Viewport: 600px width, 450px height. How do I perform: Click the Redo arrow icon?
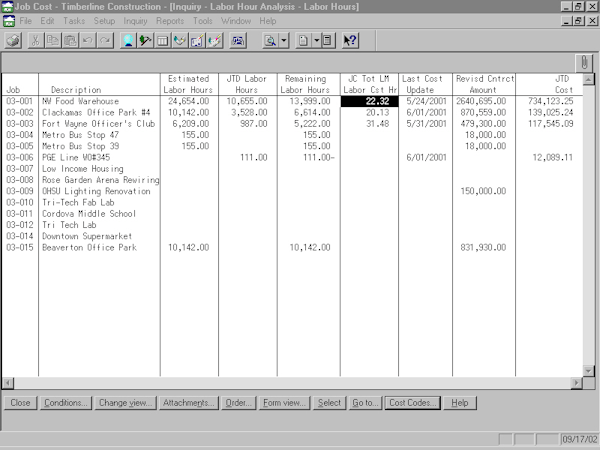coord(106,40)
